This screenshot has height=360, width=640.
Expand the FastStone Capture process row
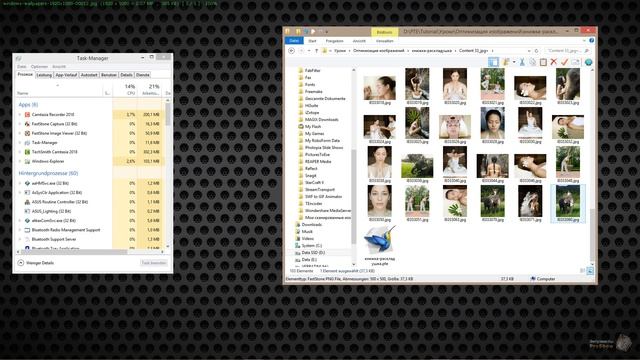(20, 124)
